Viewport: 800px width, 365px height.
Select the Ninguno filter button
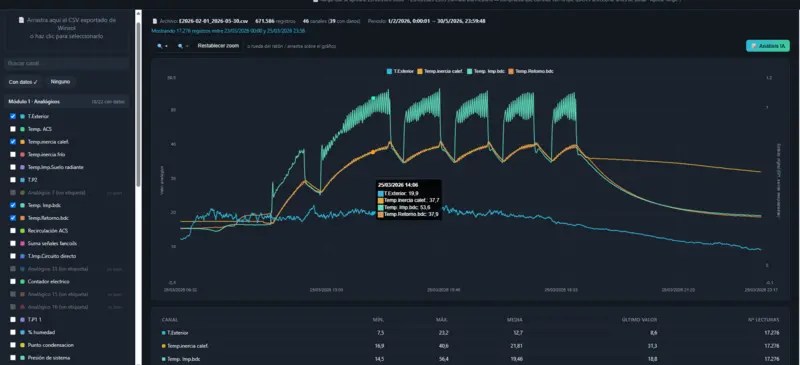click(60, 82)
